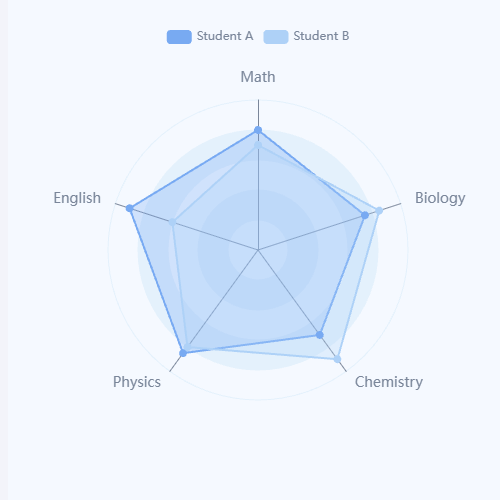Select Student B's English data point
Screen dimensions: 500x500
pyautogui.click(x=172, y=222)
